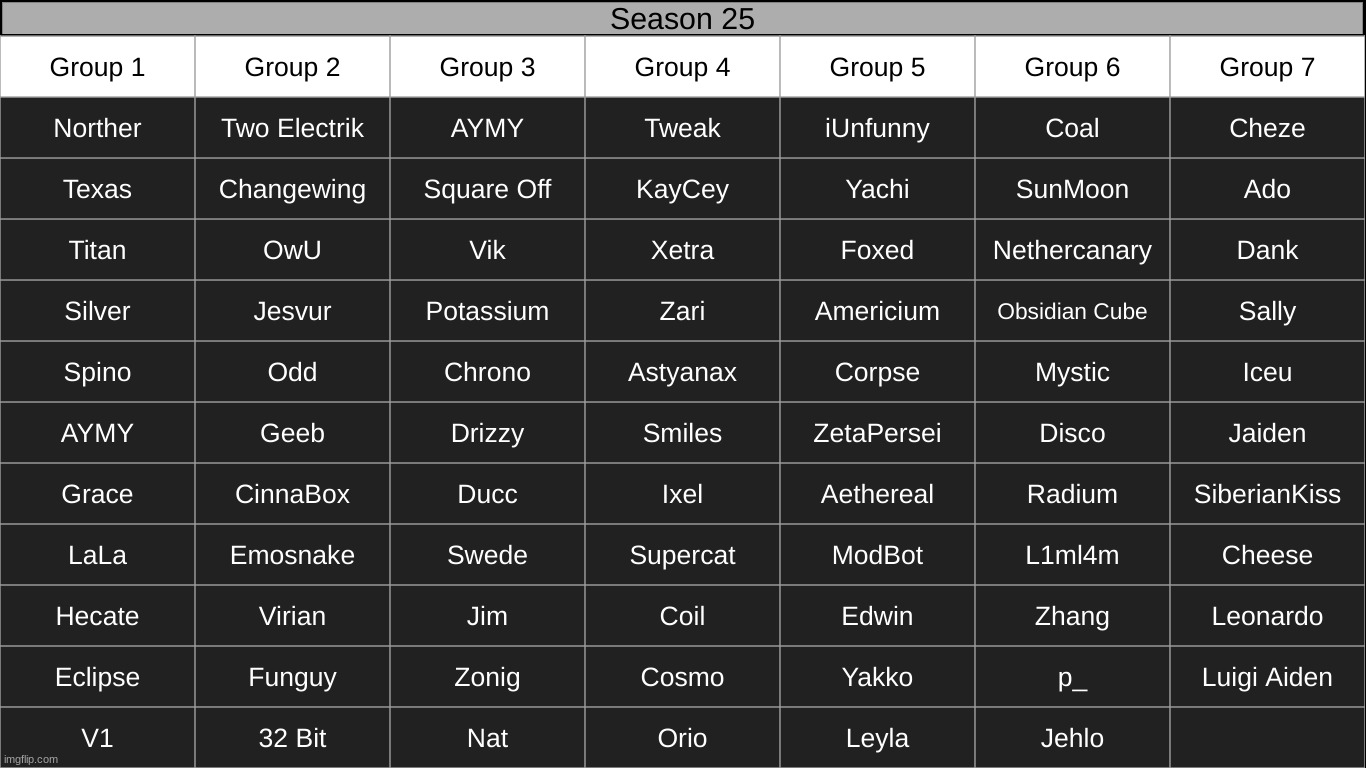Click the Emosnake cell
1366x768 pixels.
tap(292, 555)
